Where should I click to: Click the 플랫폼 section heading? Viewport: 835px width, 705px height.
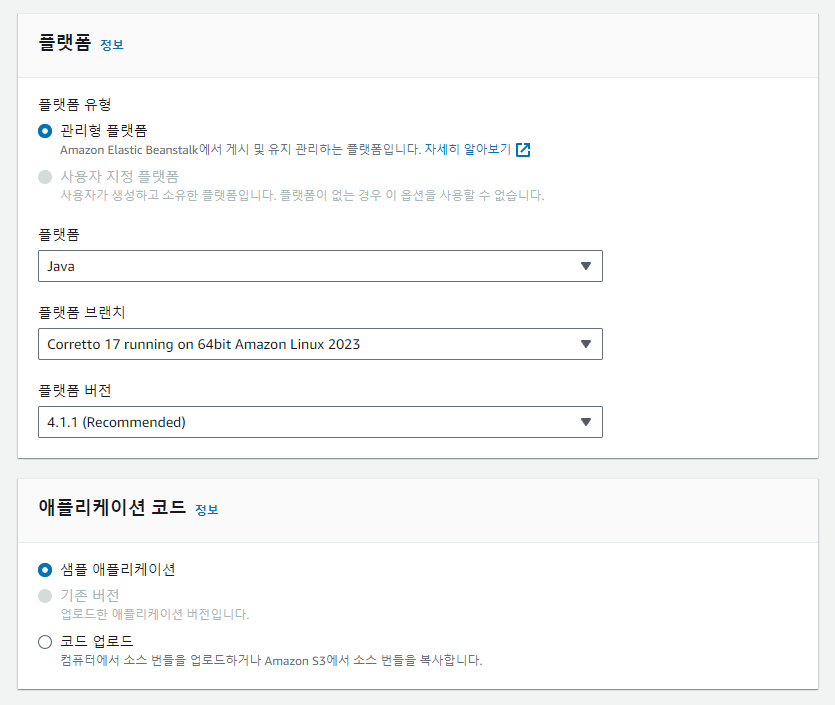click(x=65, y=43)
